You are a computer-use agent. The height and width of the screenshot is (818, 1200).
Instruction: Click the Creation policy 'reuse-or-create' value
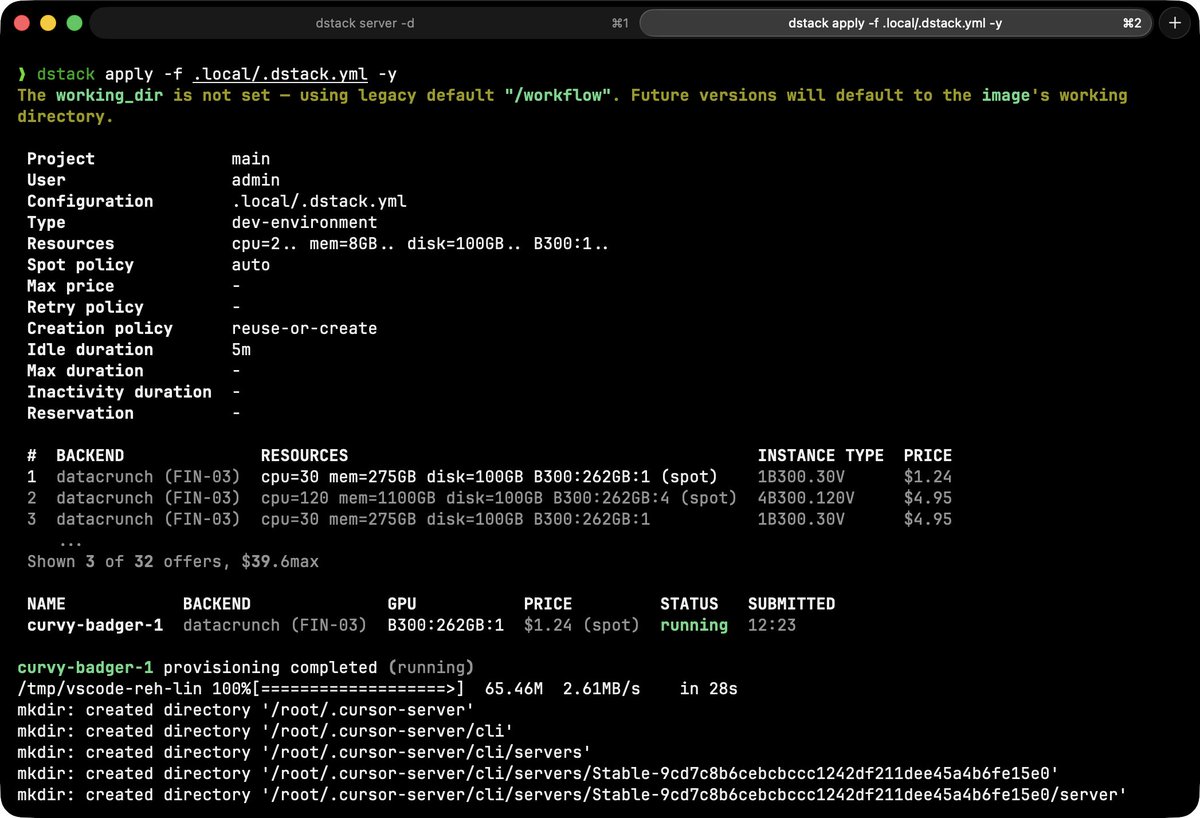coord(305,328)
